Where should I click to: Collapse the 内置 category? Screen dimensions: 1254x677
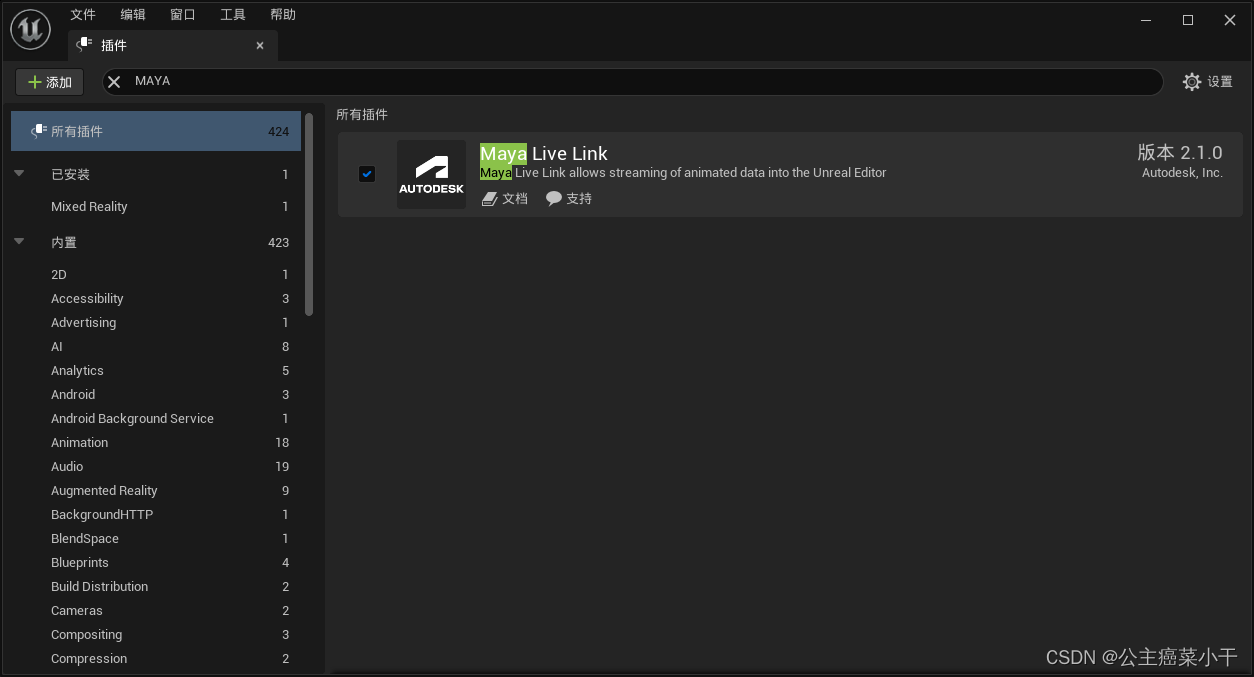pos(19,242)
